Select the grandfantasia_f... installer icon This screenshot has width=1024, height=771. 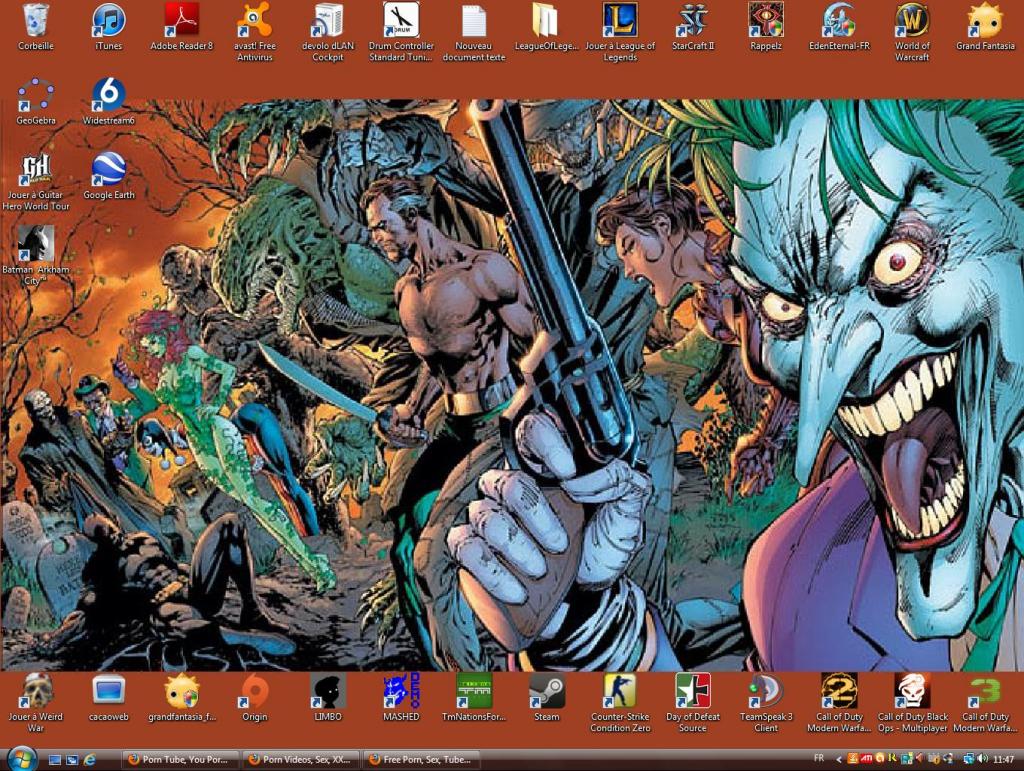point(182,699)
